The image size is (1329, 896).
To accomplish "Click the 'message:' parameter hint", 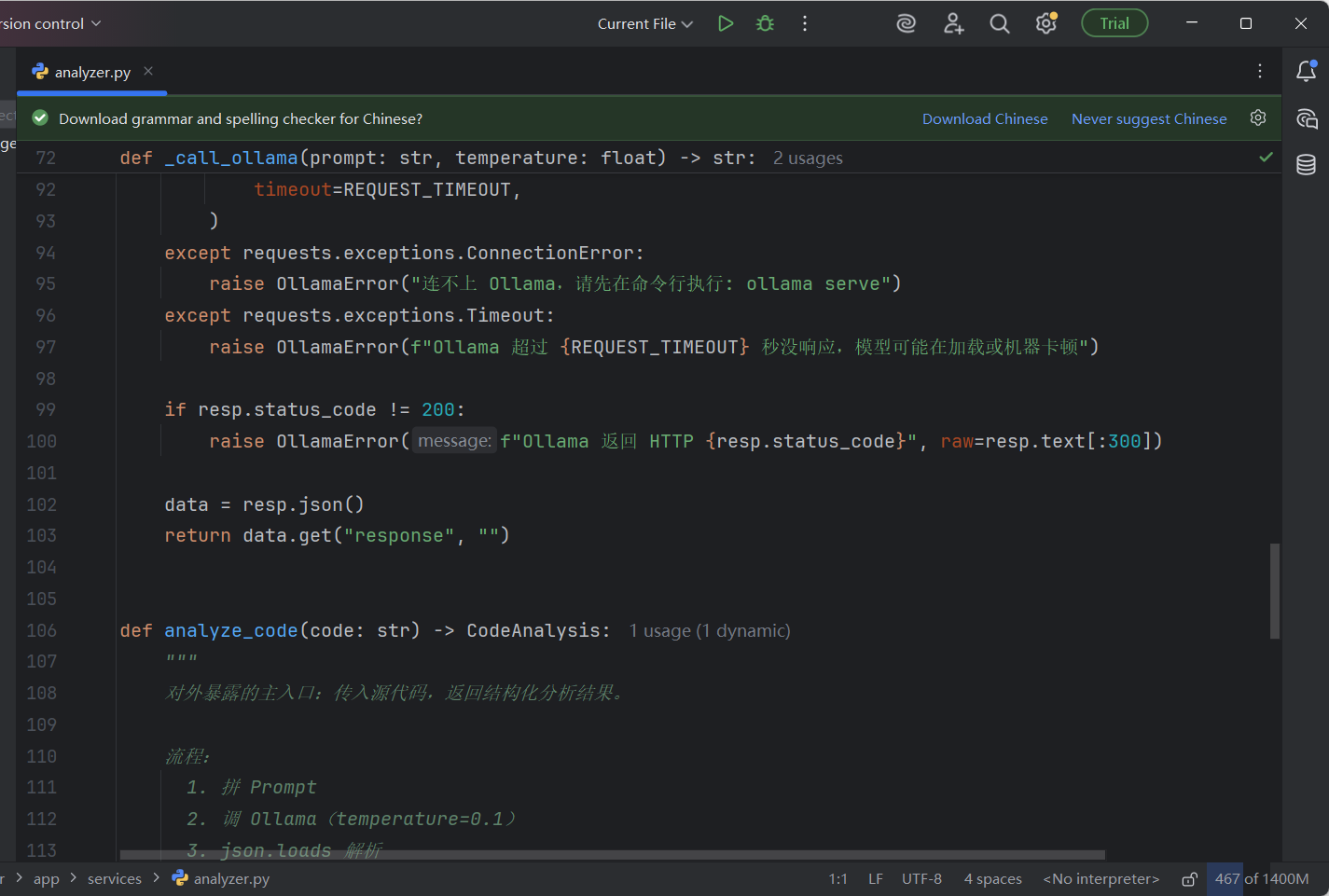I will click(x=454, y=441).
